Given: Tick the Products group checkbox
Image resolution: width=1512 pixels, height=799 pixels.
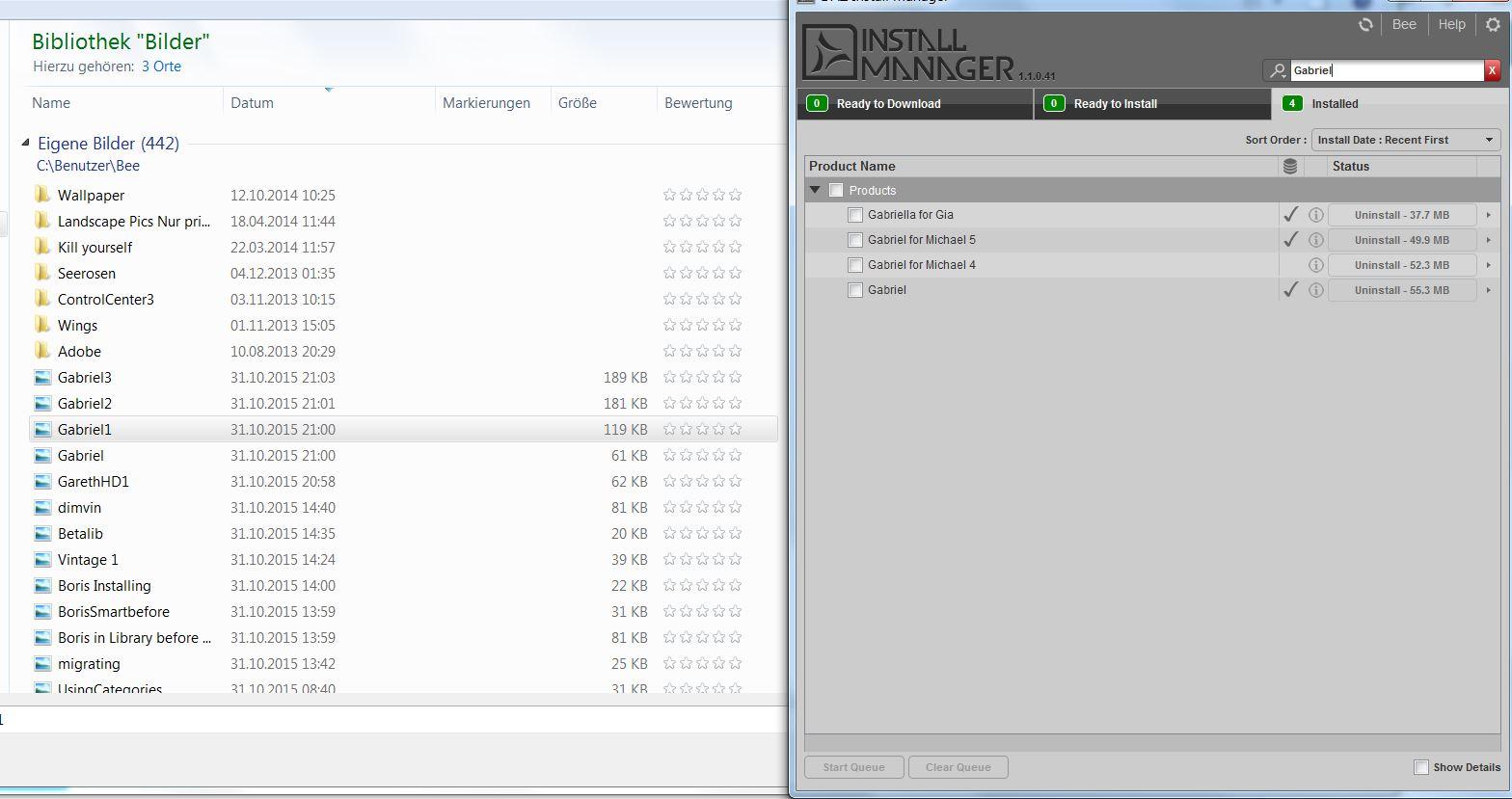Looking at the screenshot, I should click(x=836, y=191).
